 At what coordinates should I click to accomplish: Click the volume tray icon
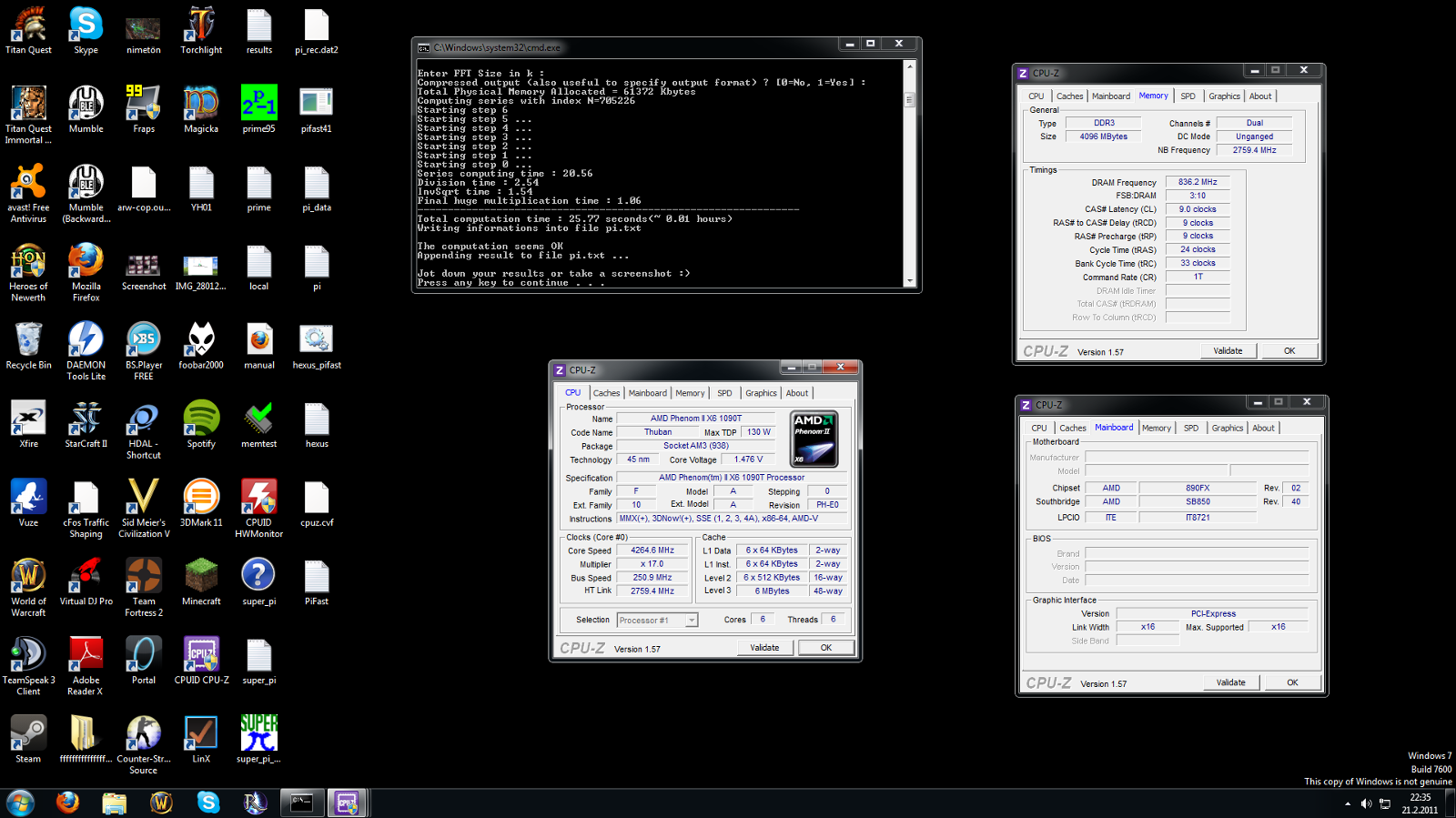pyautogui.click(x=1366, y=803)
